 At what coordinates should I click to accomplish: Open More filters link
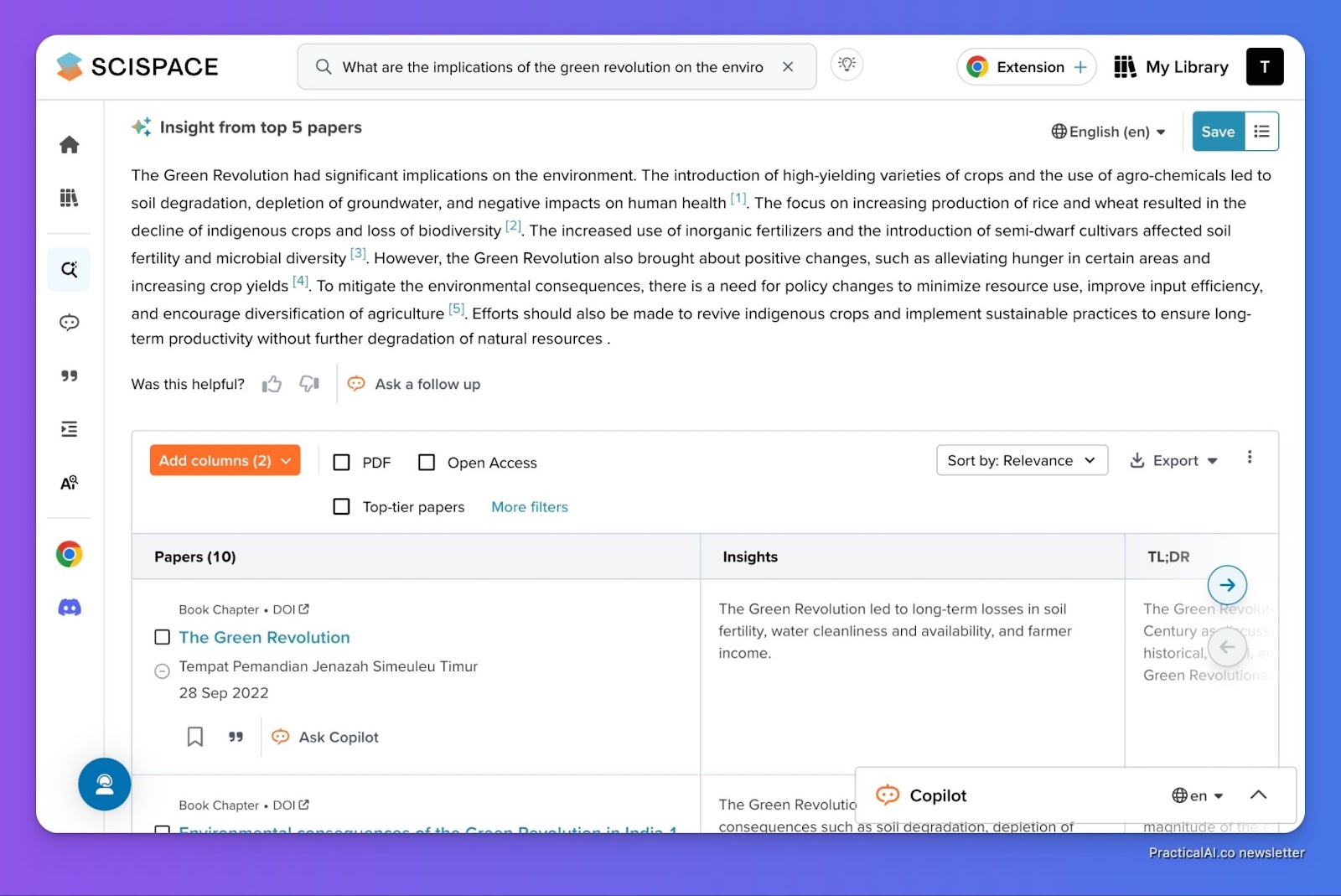[x=530, y=507]
